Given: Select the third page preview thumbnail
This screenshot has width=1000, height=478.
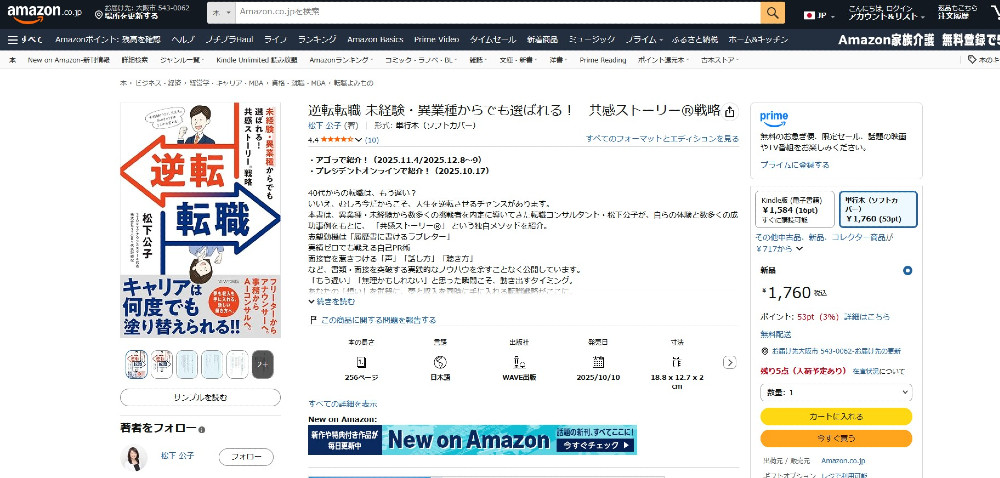Looking at the screenshot, I should point(187,365).
